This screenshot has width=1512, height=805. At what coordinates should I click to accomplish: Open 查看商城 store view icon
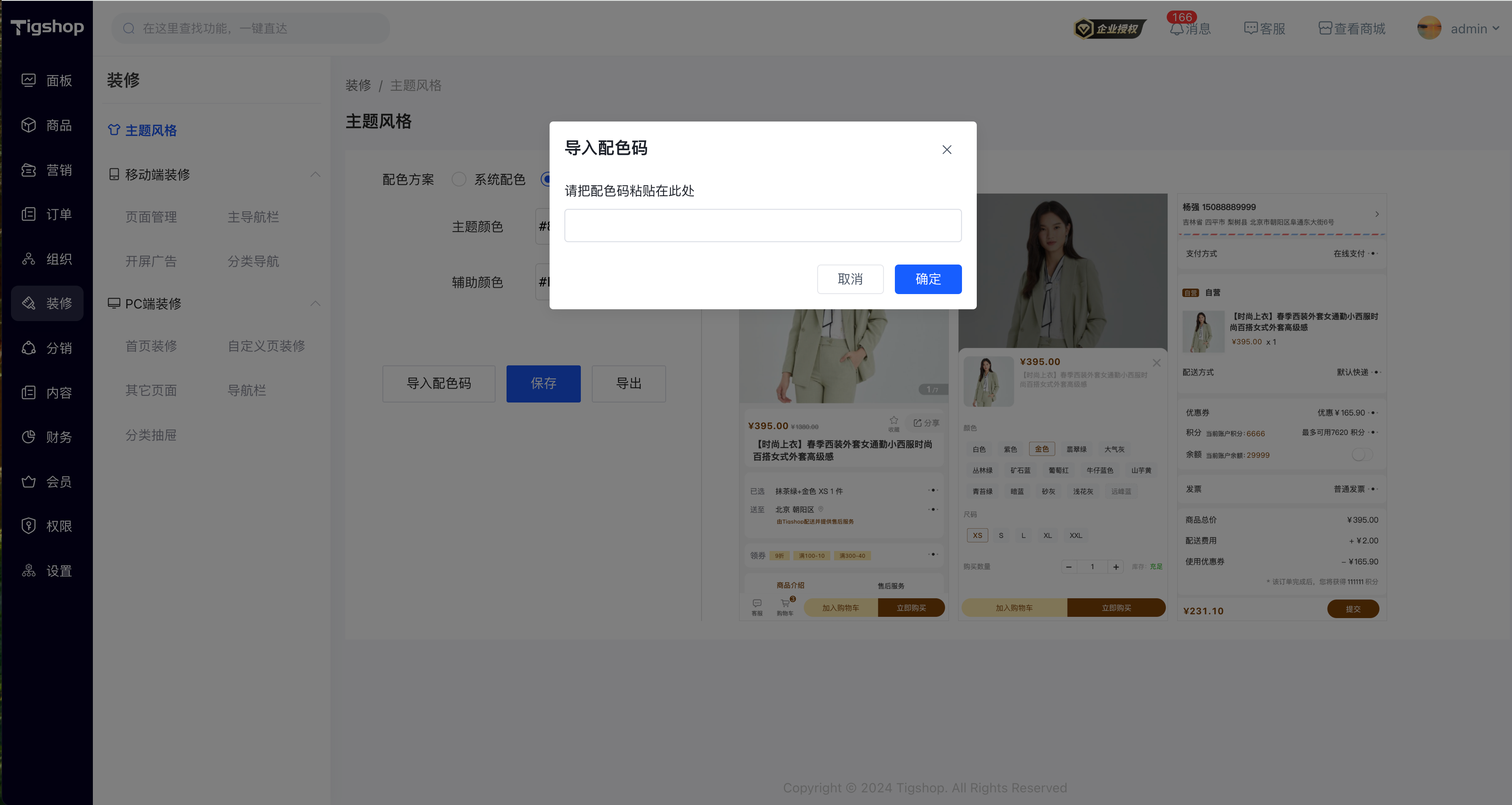pyautogui.click(x=1325, y=28)
